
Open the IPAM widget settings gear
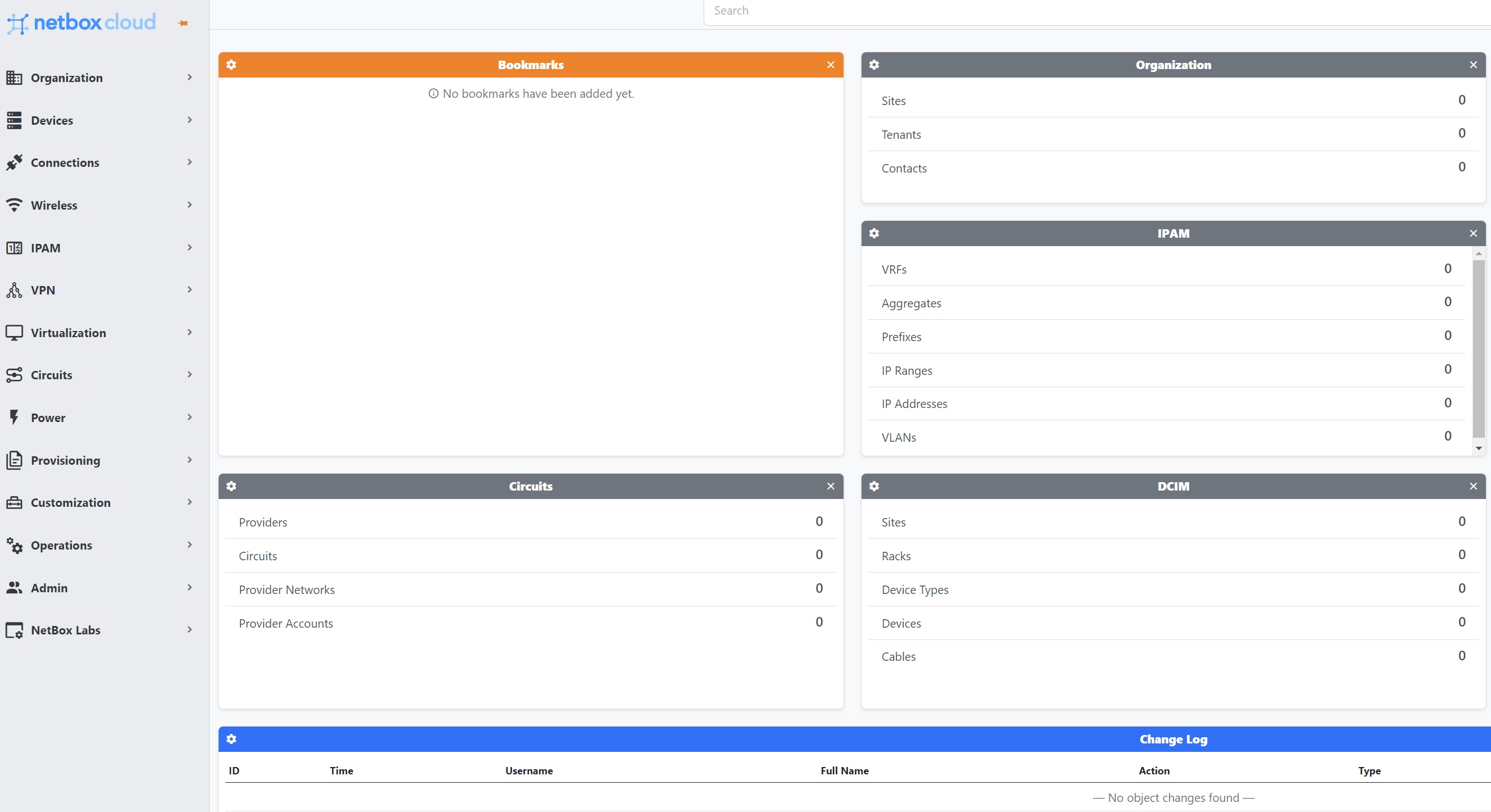point(874,233)
